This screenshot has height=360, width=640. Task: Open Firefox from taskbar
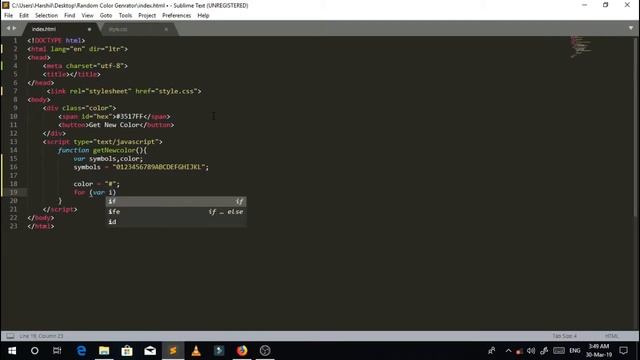tap(242, 351)
